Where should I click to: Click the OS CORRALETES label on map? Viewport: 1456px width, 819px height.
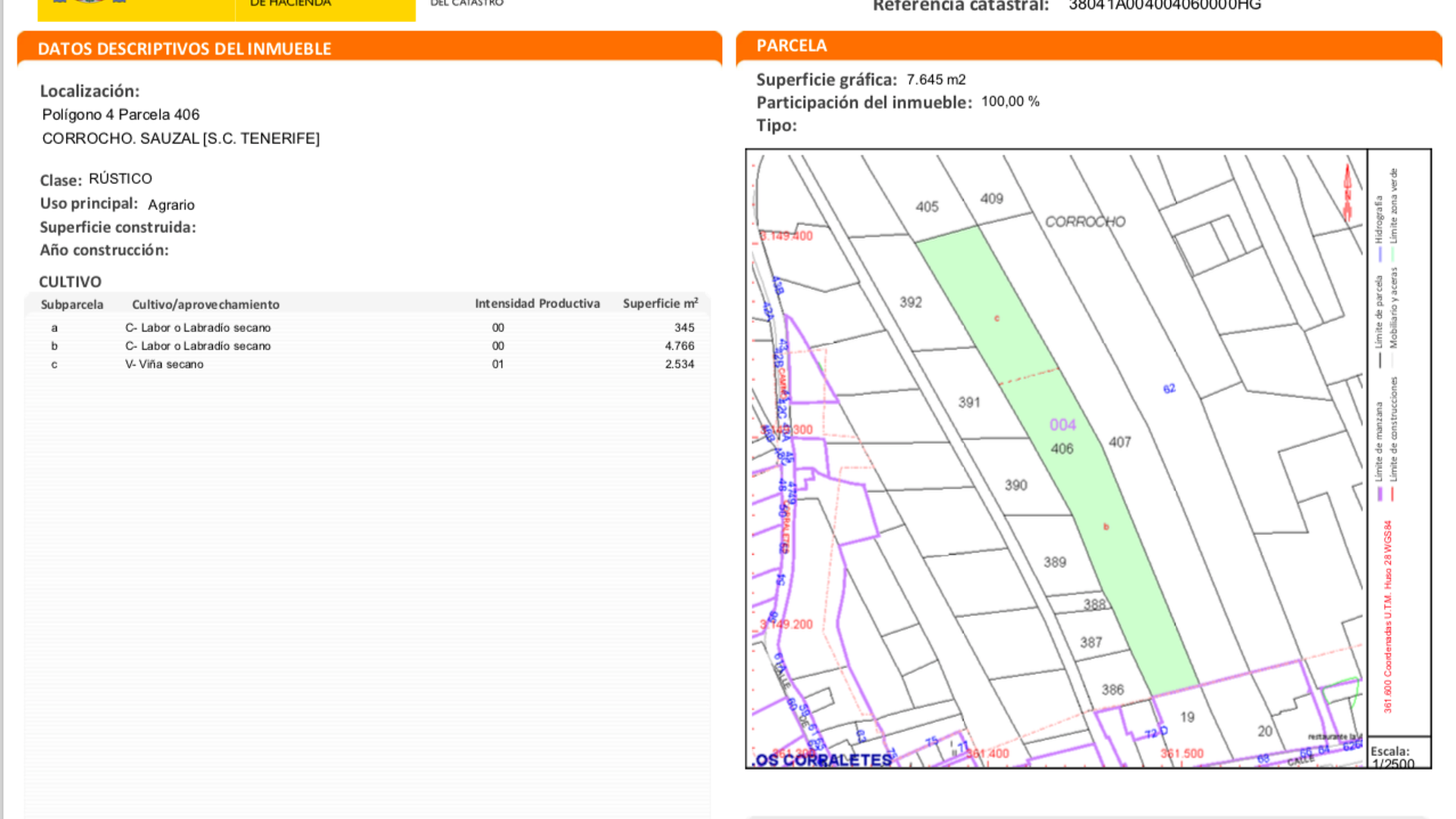pos(824,760)
